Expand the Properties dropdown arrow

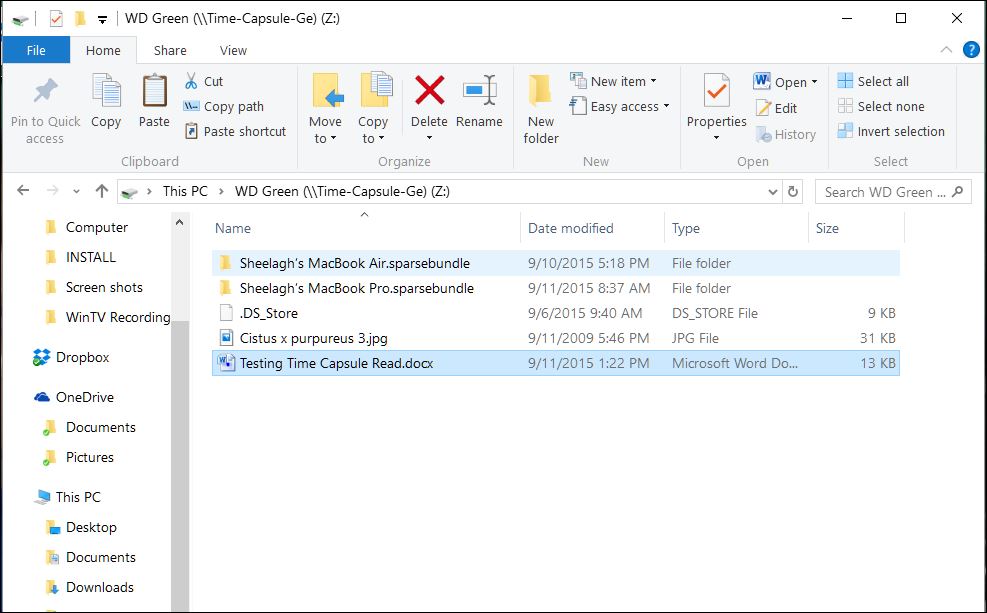point(716,138)
